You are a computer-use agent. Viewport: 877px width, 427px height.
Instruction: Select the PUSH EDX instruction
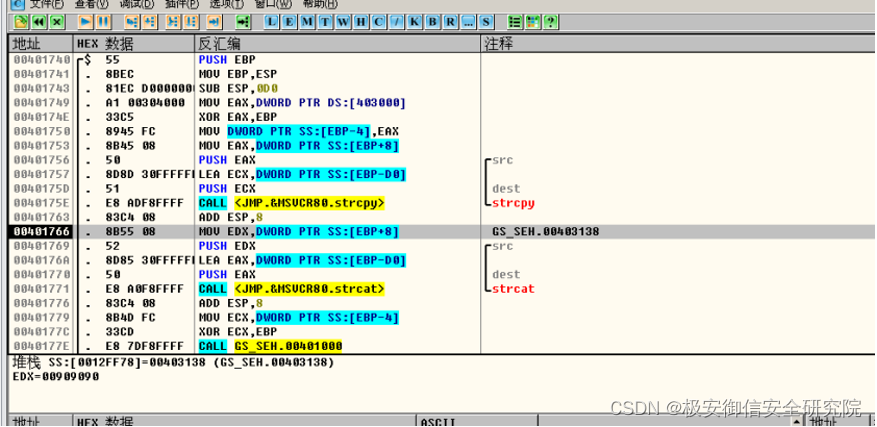point(227,246)
